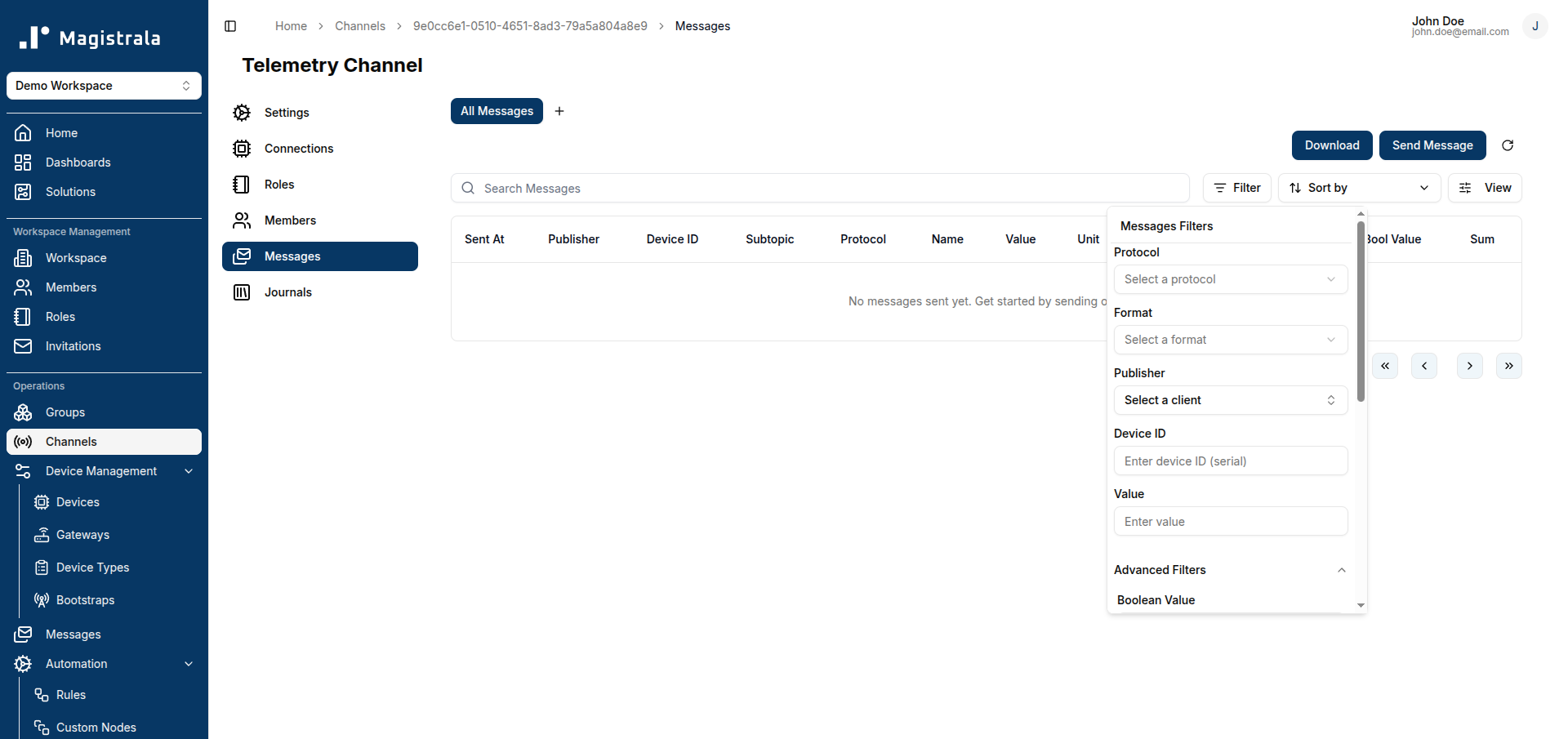
Task: Click the Send Message button
Action: tap(1432, 145)
